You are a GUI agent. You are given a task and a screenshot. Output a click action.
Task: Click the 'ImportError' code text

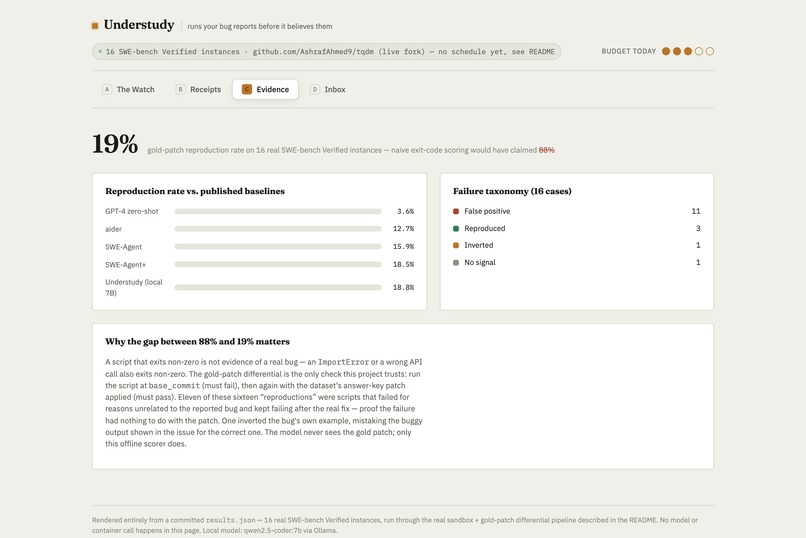click(343, 362)
